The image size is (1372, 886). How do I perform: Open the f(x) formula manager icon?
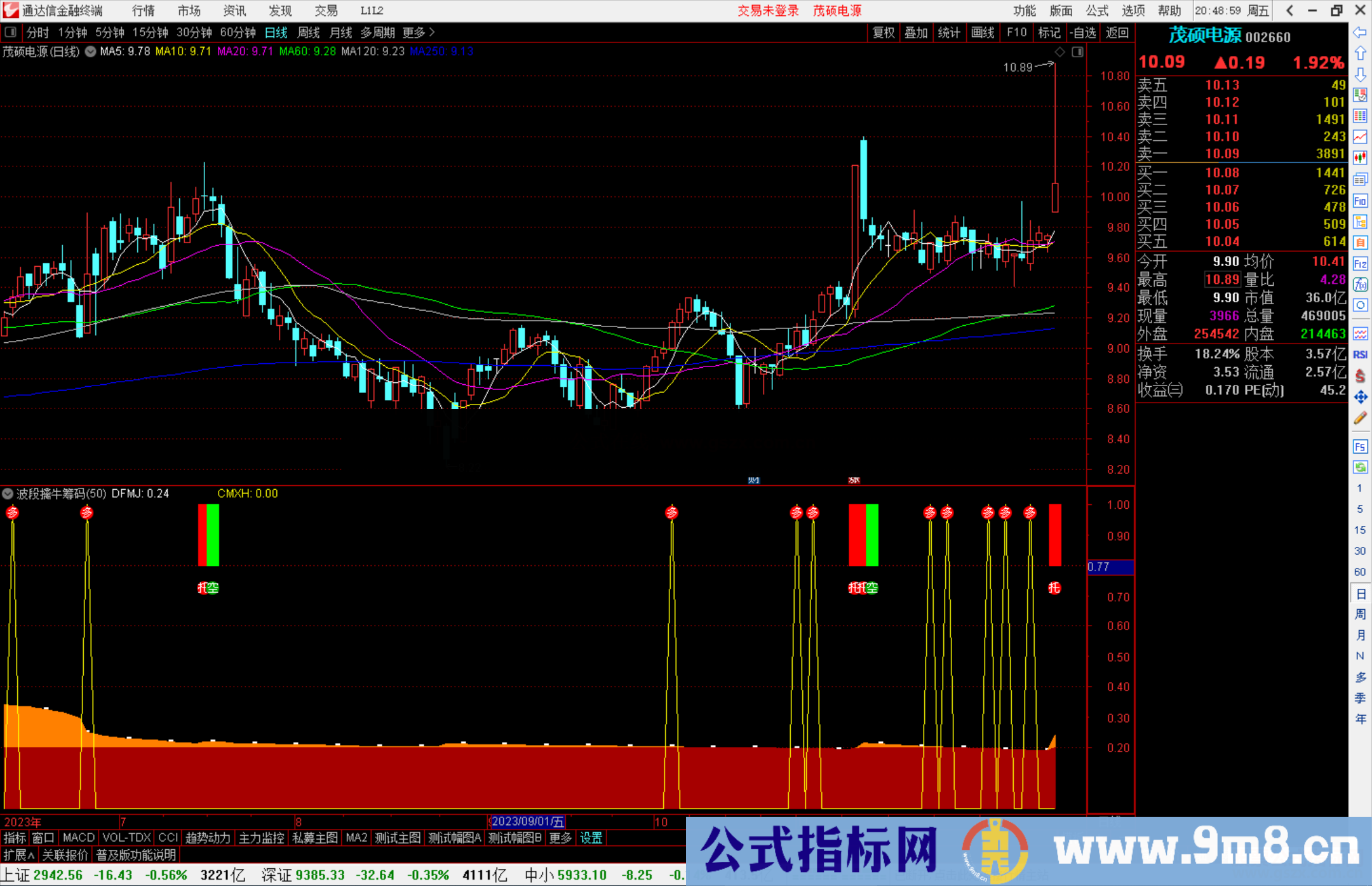[1360, 285]
